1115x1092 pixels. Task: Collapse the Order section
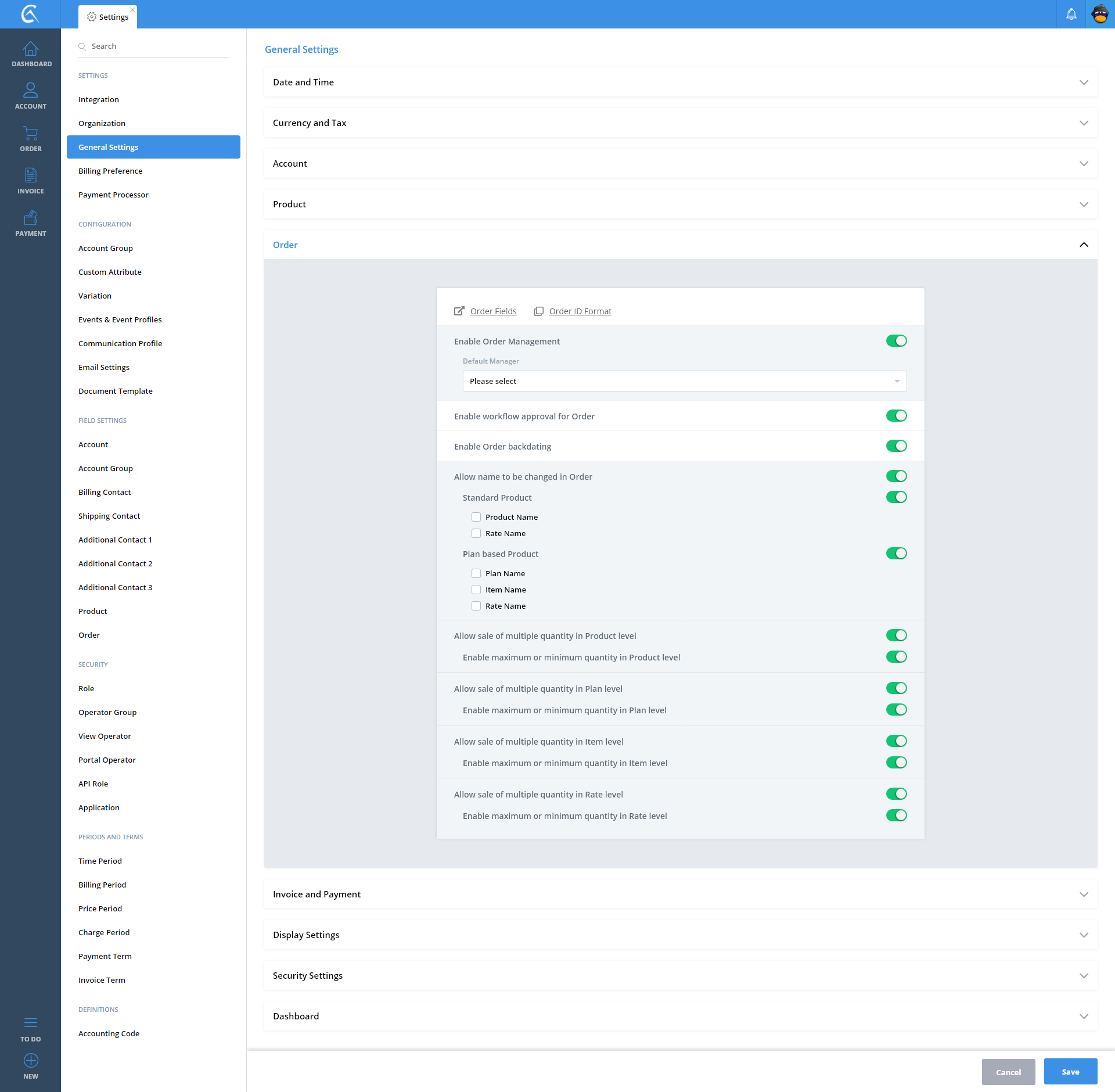(x=1083, y=245)
